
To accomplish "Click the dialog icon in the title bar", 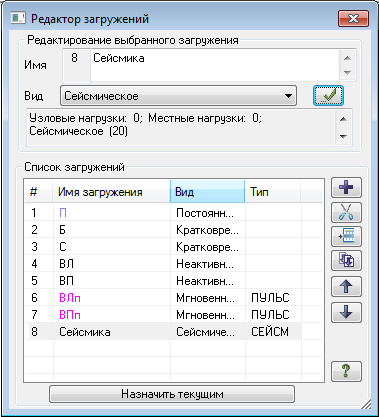I will 18,18.
